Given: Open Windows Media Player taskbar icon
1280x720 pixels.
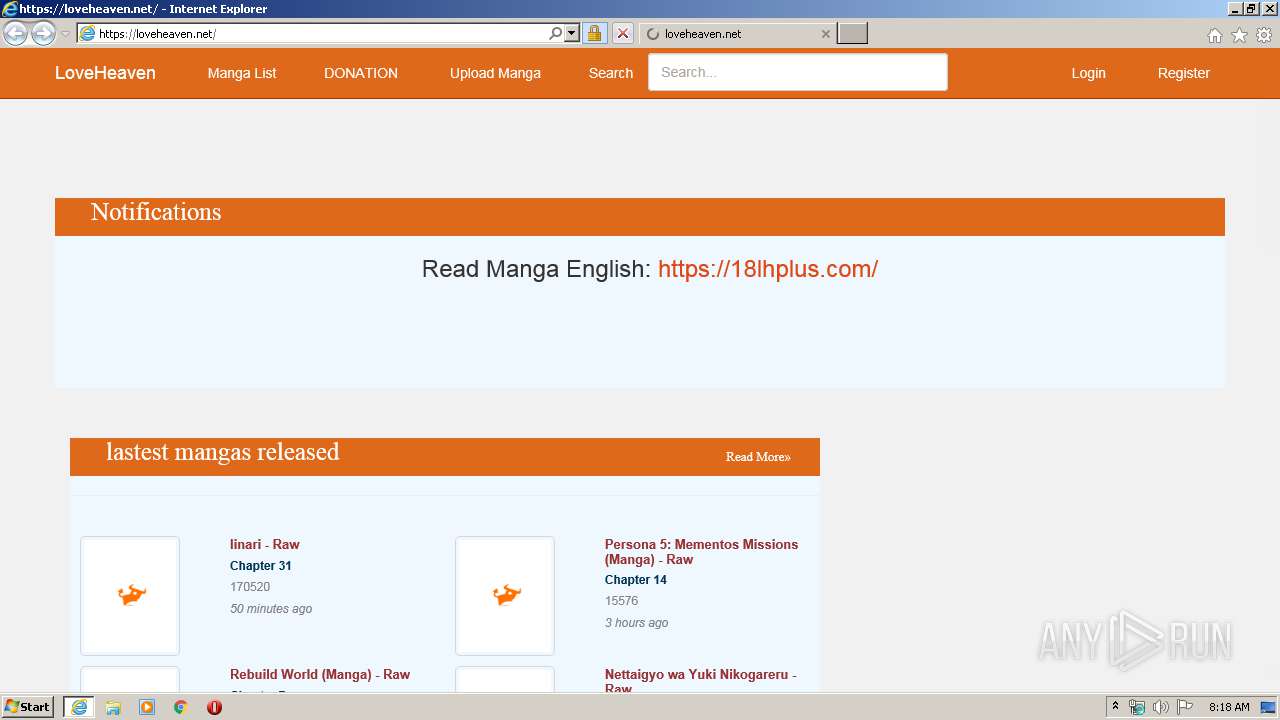Looking at the screenshot, I should tap(147, 707).
